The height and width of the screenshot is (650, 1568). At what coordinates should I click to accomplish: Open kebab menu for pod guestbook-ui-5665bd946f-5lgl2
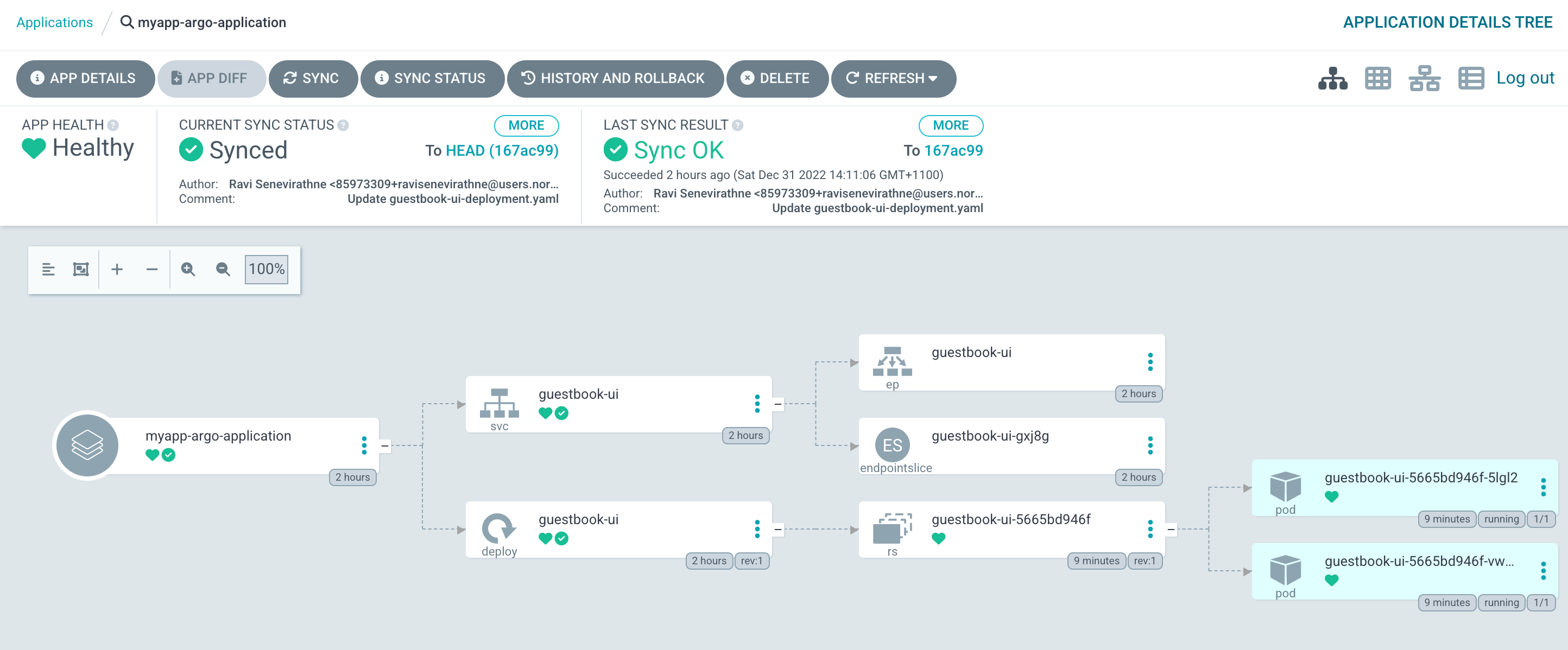coord(1543,487)
